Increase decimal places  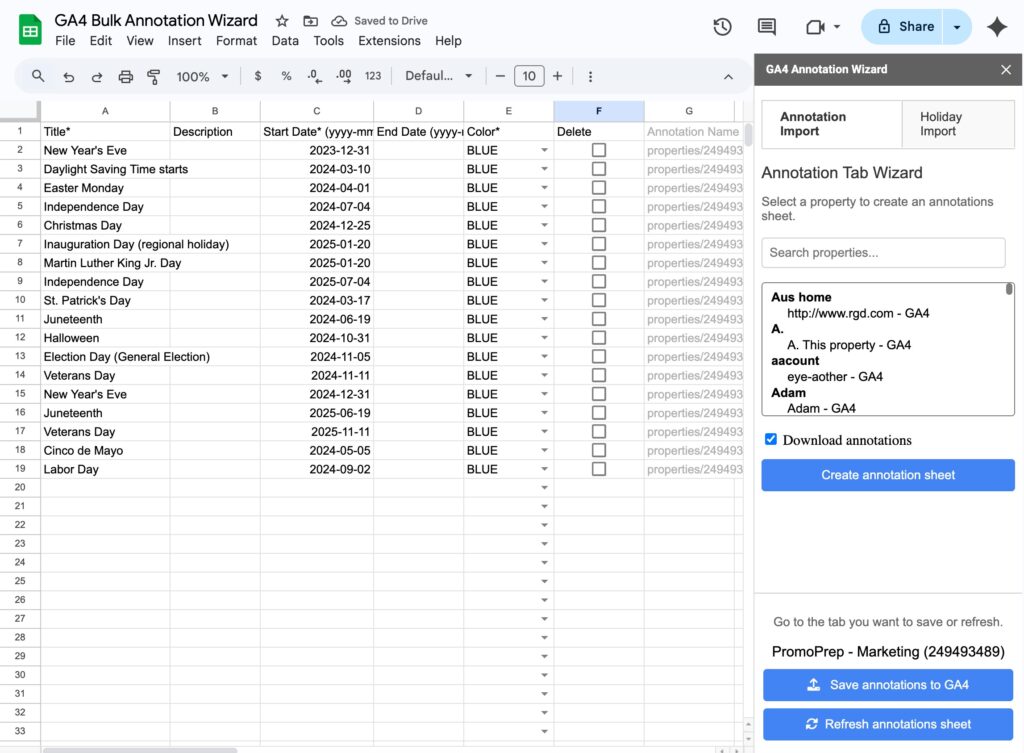[344, 76]
